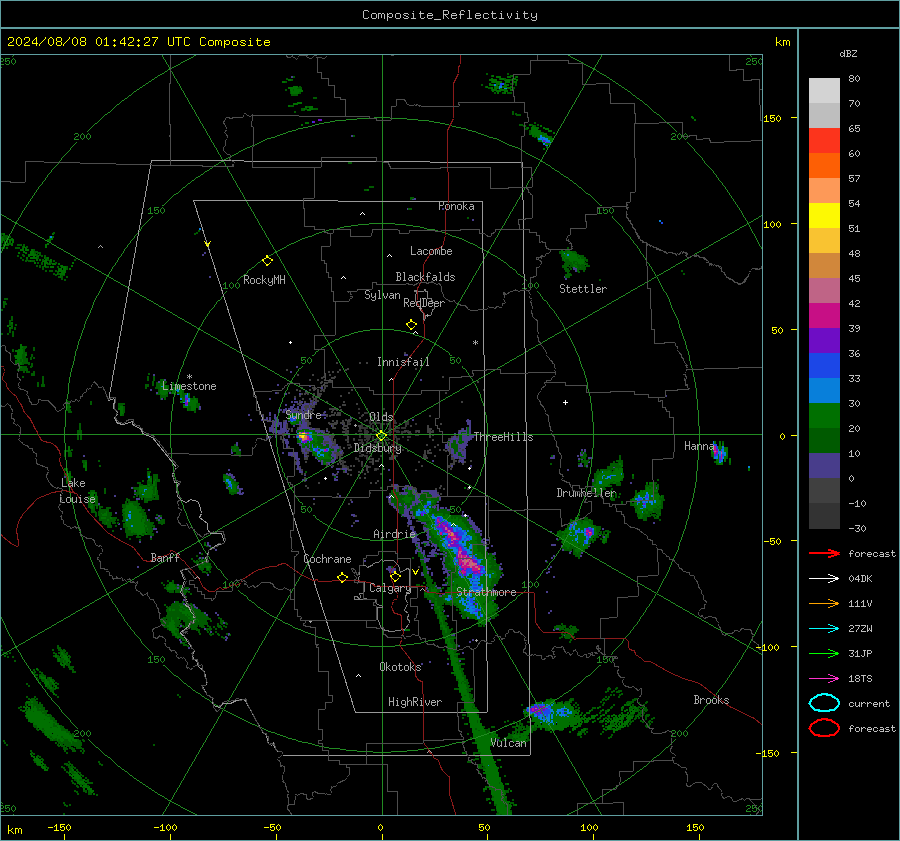900x841 pixels.
Task: Click the yellow diamond at radar center near Olds
Action: pos(381,436)
